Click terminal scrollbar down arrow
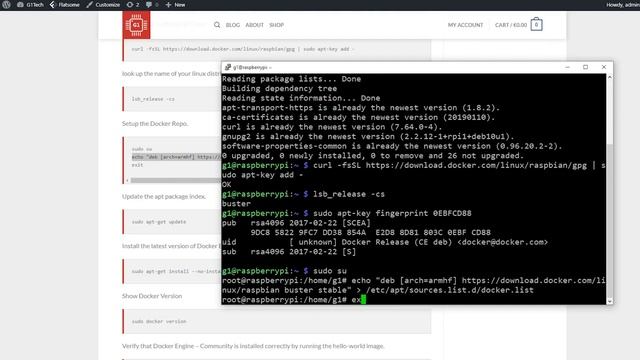Image resolution: width=640 pixels, height=360 pixels. pyautogui.click(x=610, y=301)
